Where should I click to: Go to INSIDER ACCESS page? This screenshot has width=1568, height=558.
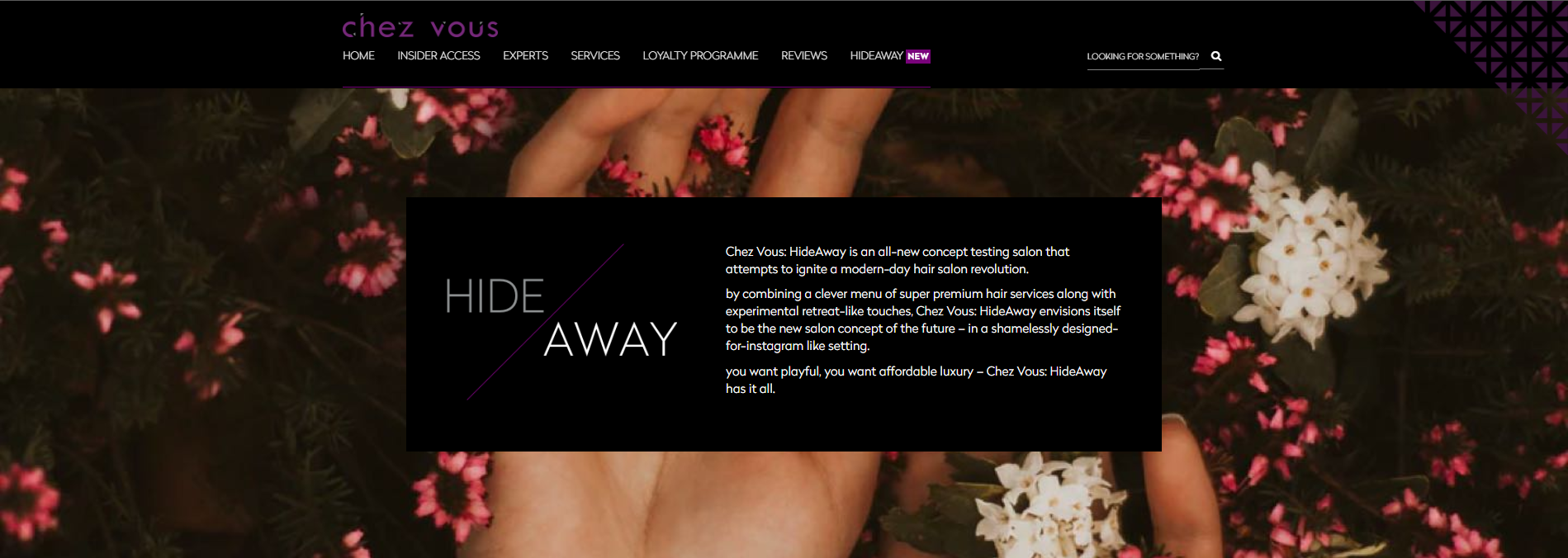click(438, 56)
